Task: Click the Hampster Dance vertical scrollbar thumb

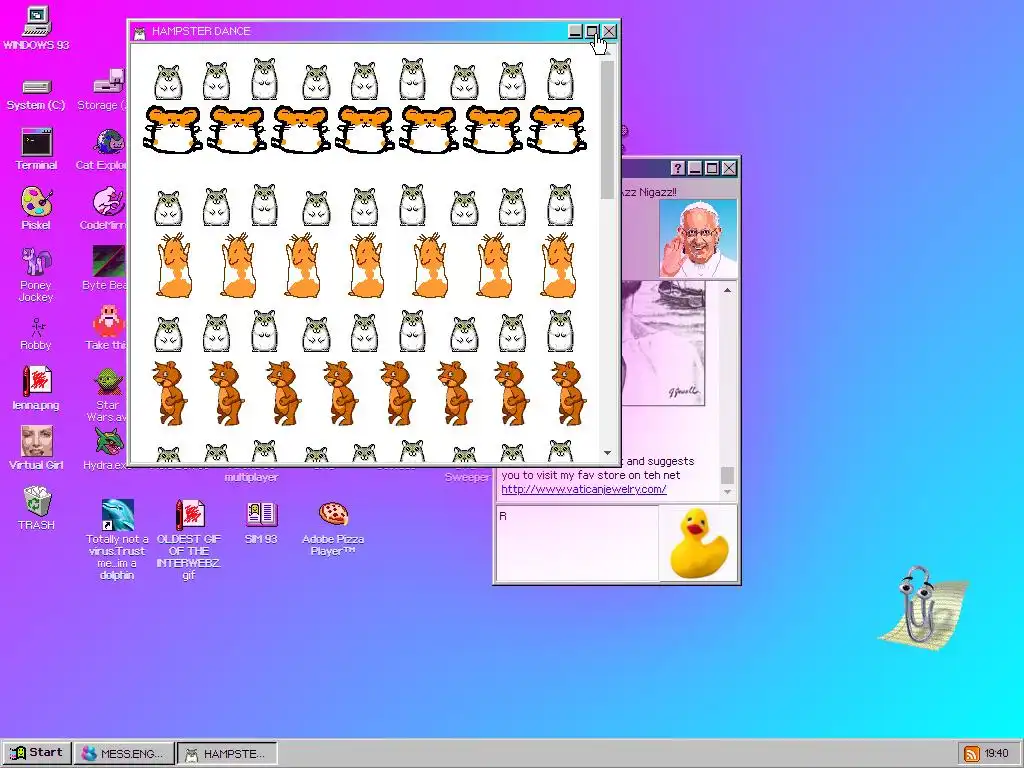Action: 607,129
